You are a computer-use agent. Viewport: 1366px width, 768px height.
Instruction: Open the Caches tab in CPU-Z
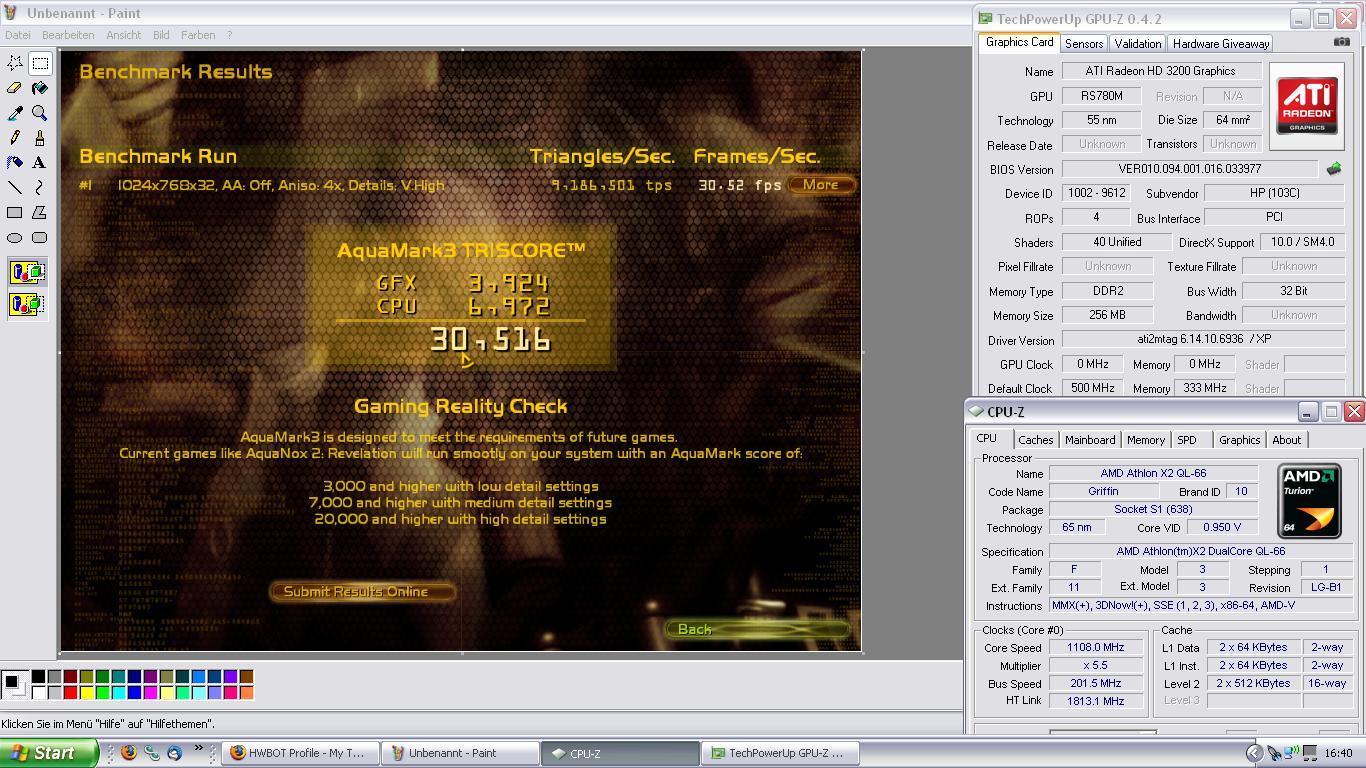(1036, 440)
